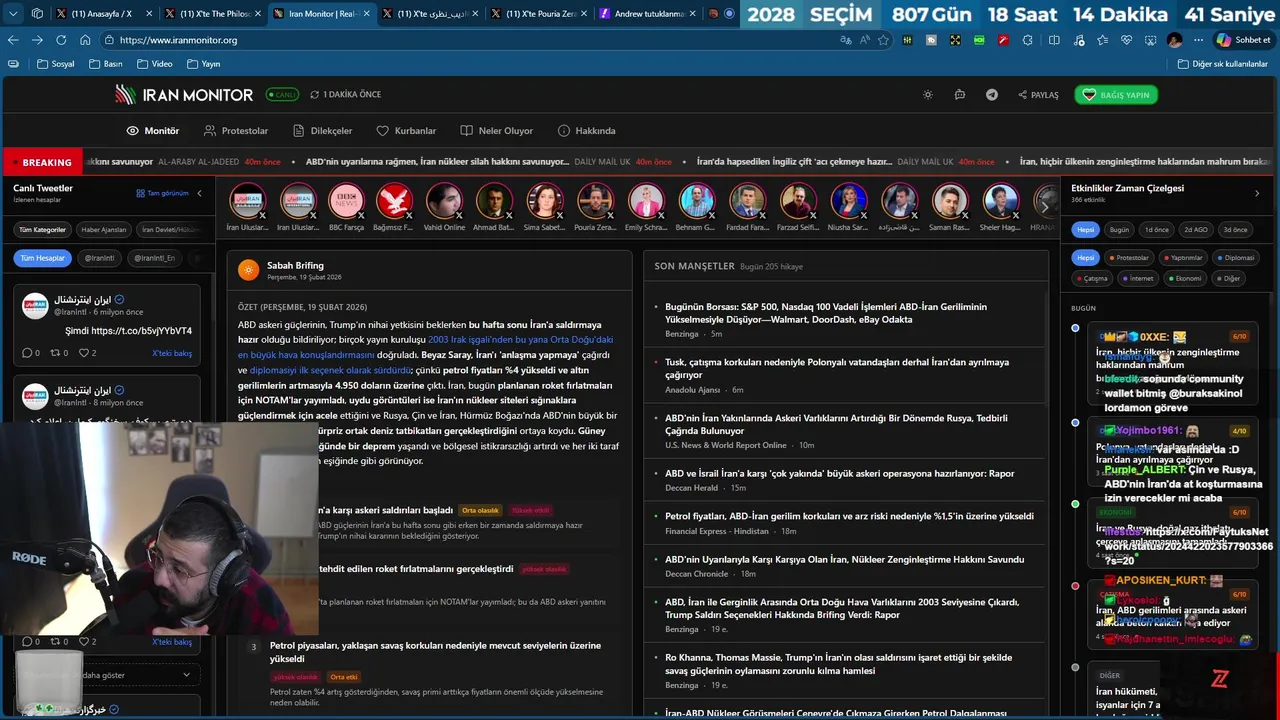Click the 1 Dakika Önce refresh indicator
The height and width of the screenshot is (720, 1280).
coord(346,95)
